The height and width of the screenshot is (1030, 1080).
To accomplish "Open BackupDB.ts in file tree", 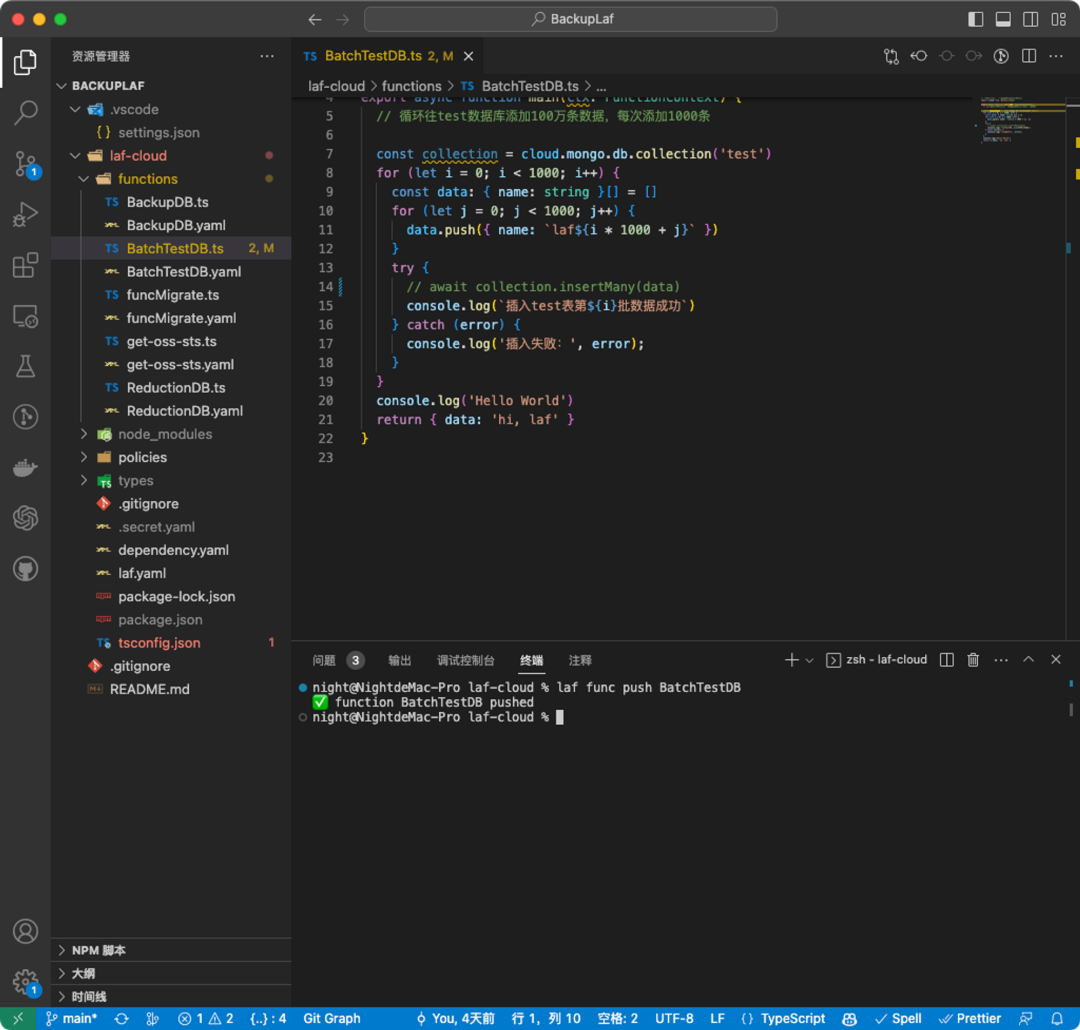I will pyautogui.click(x=167, y=203).
